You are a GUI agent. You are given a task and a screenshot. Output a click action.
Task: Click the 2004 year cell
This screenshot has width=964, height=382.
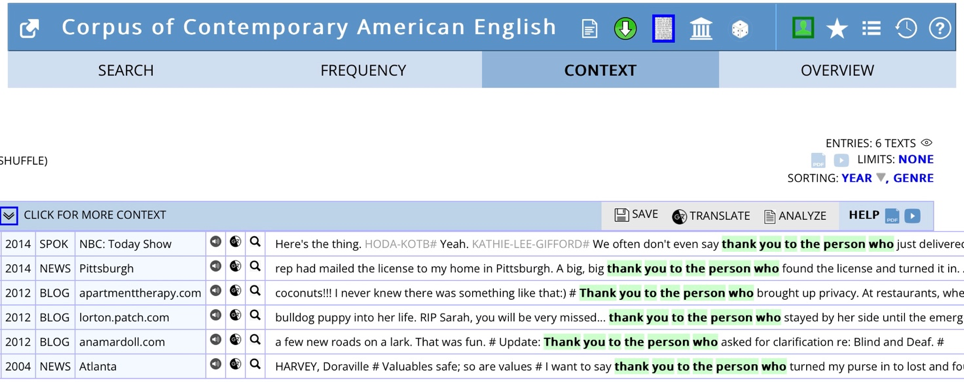click(18, 366)
